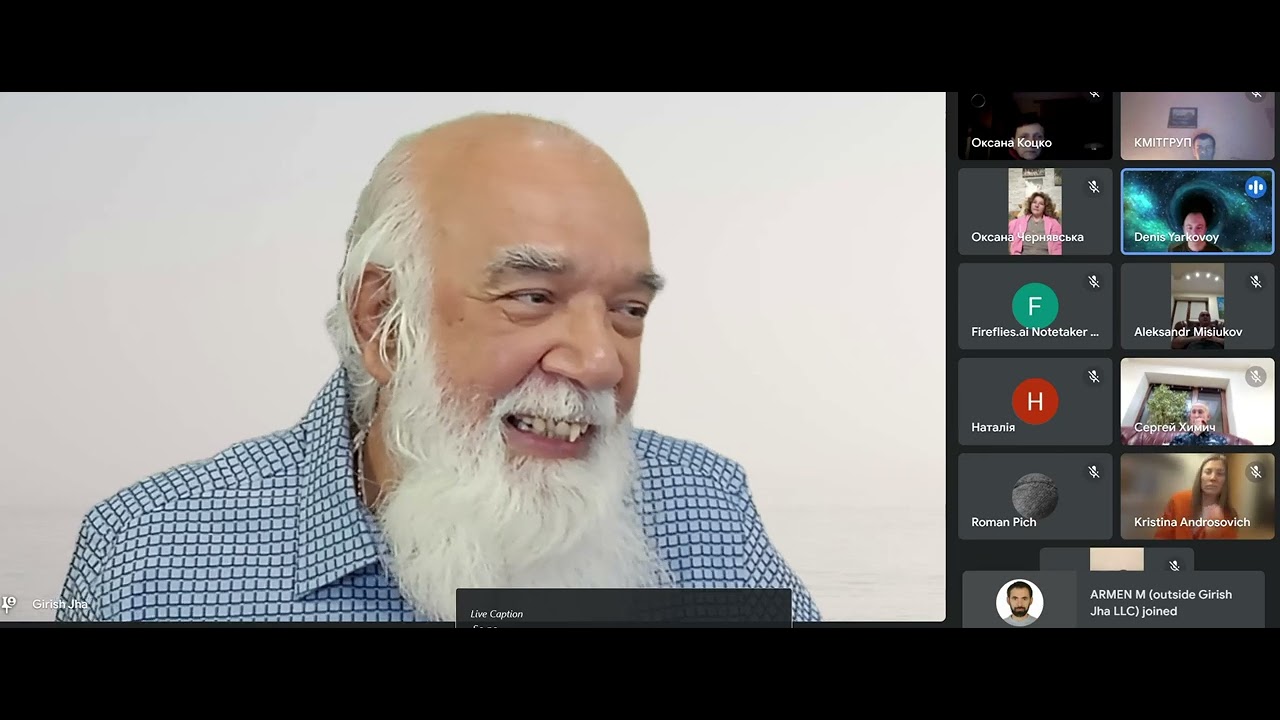
Task: Click ARMEN M's profile photo in notification
Action: (1020, 602)
